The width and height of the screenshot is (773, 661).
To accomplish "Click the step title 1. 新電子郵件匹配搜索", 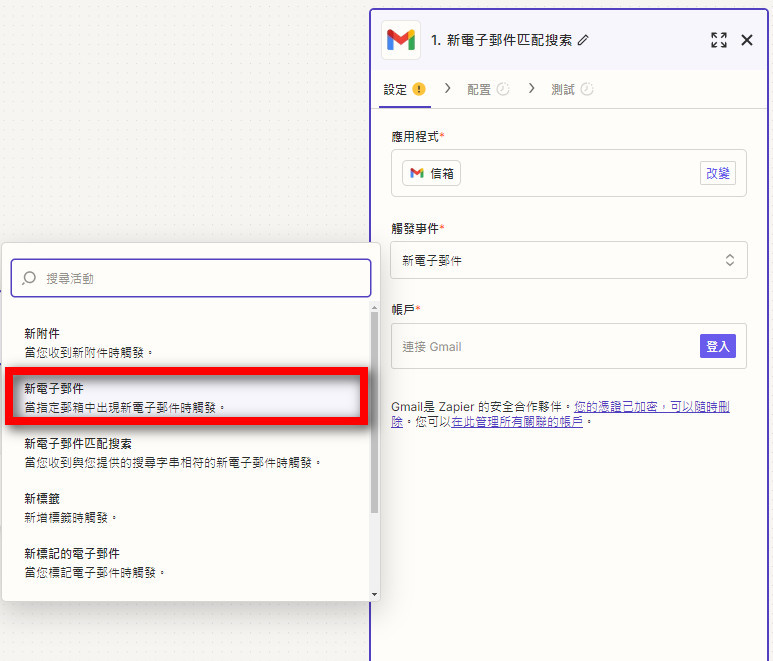I will (x=501, y=40).
